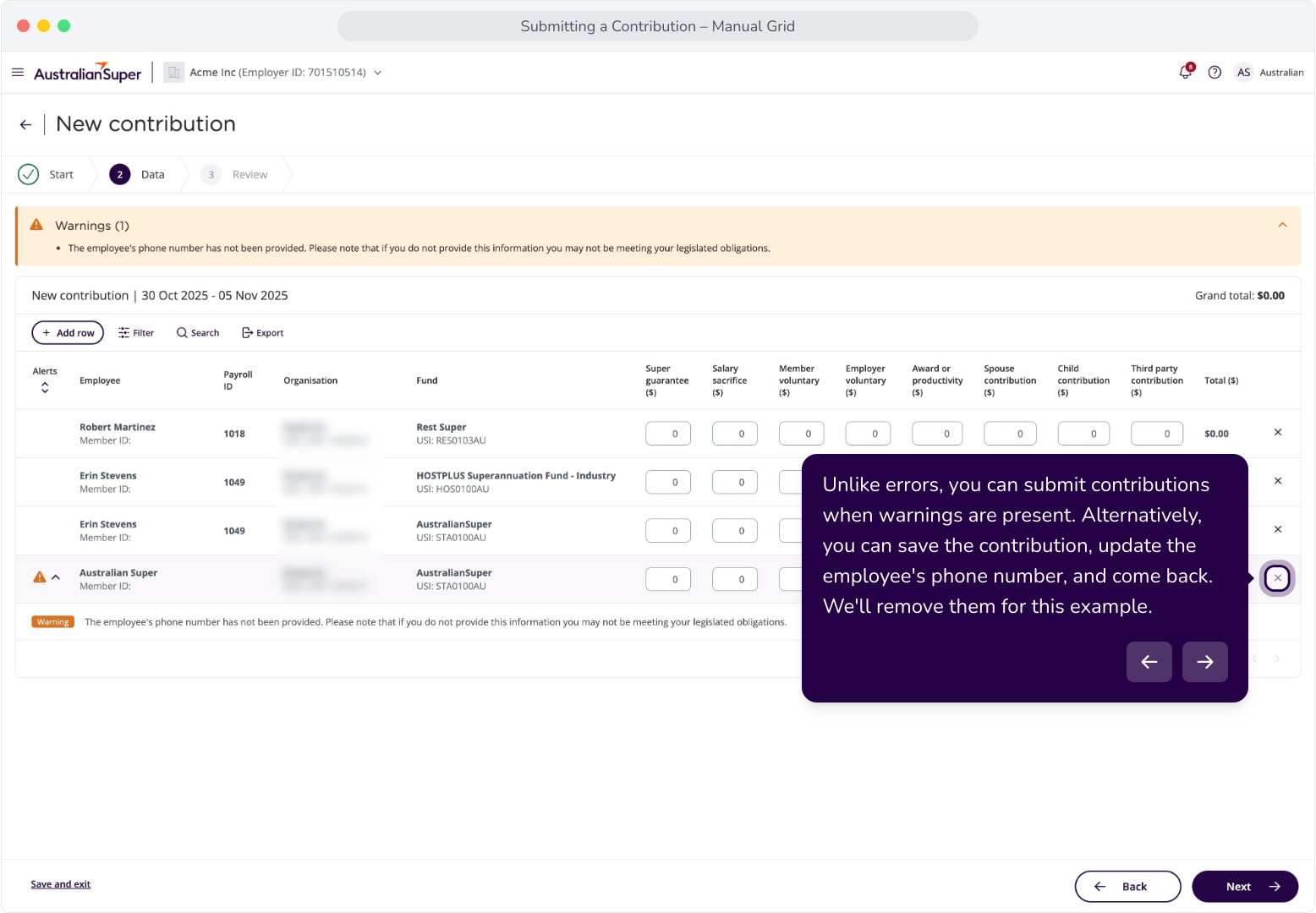Edit Erin Stevens AustralianSuper salary sacrifice amount

point(735,531)
